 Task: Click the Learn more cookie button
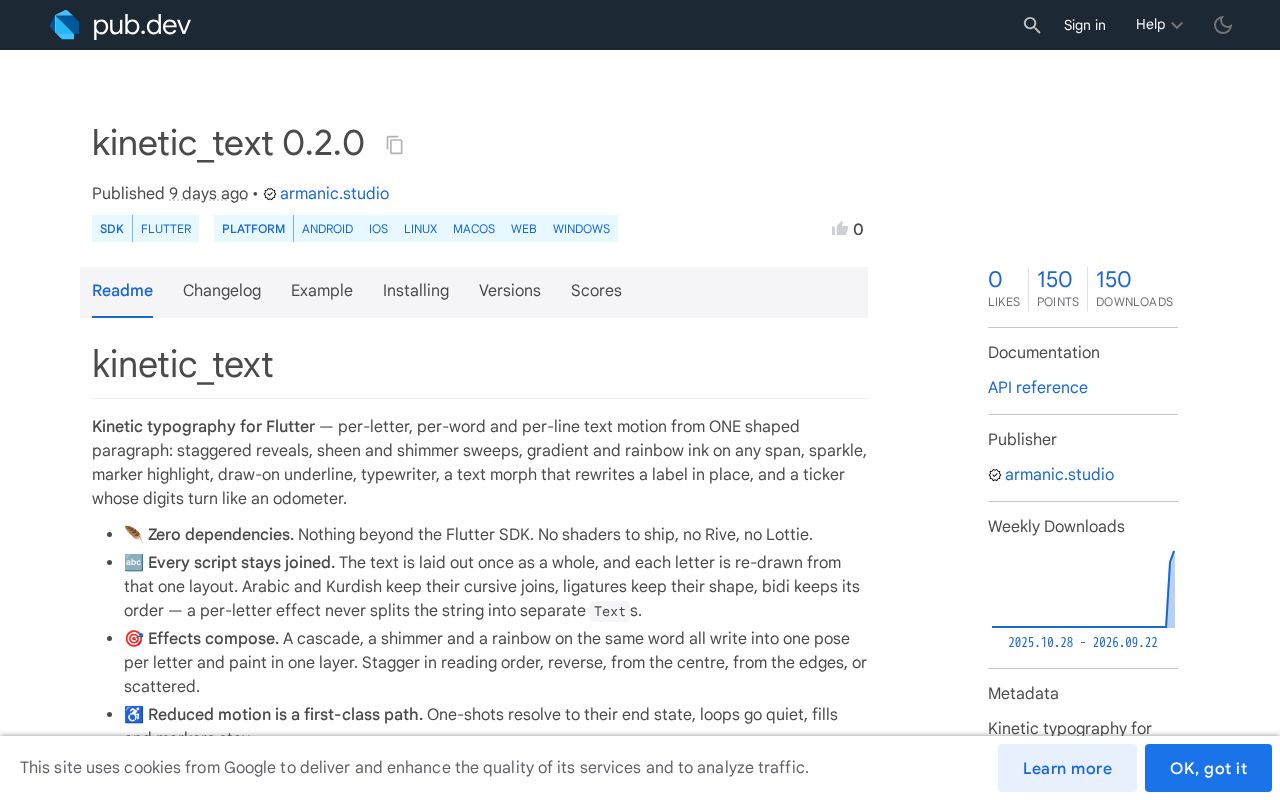pos(1067,768)
